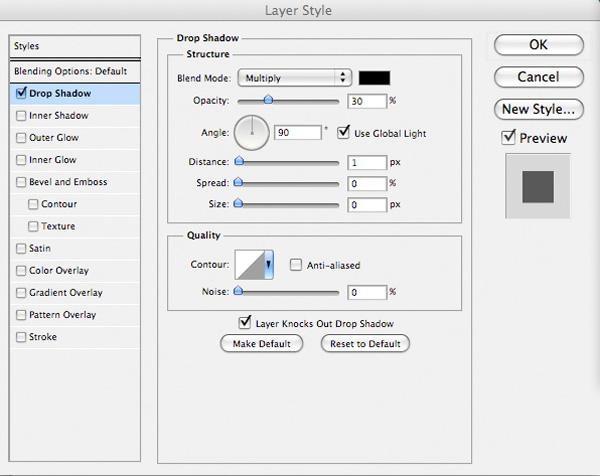Enable the Bevel and Emboss checkbox
The height and width of the screenshot is (476, 600).
point(21,182)
